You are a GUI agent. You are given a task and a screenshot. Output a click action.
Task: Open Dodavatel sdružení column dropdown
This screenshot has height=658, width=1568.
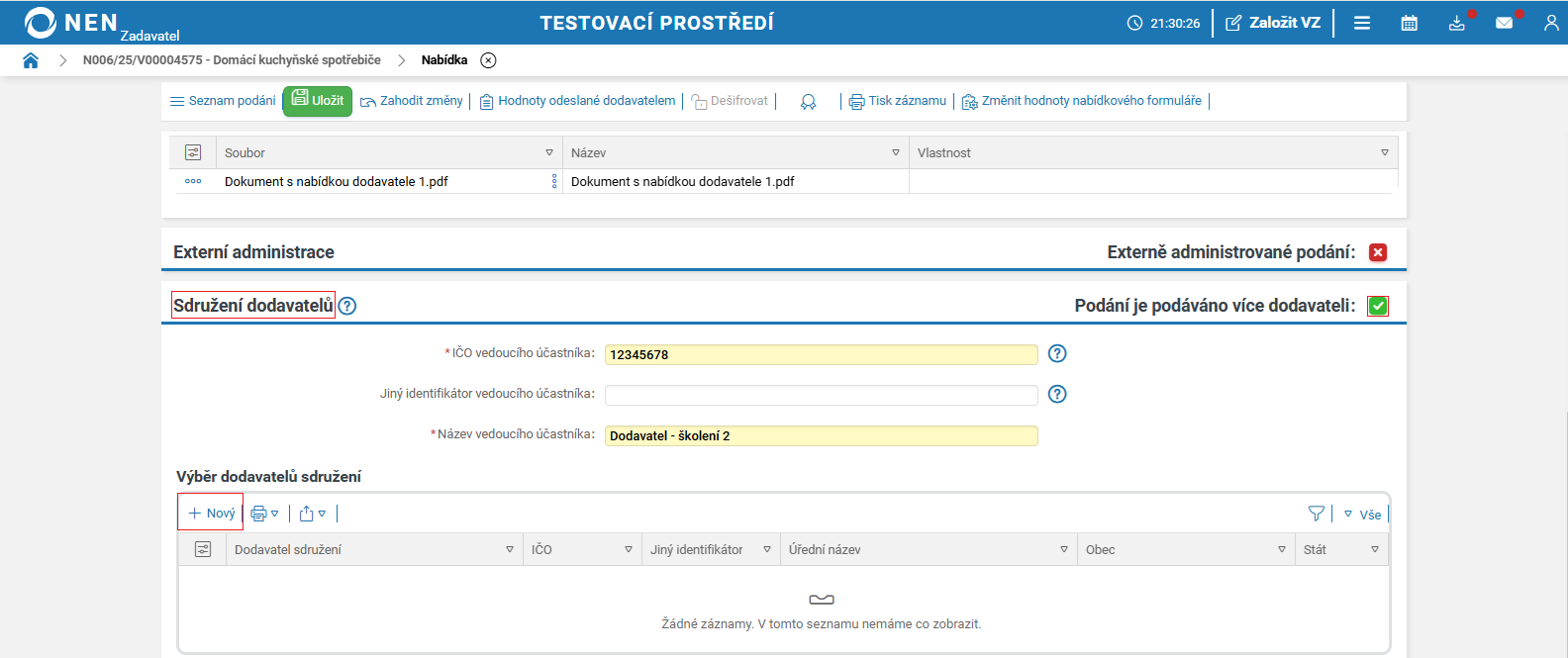click(510, 549)
